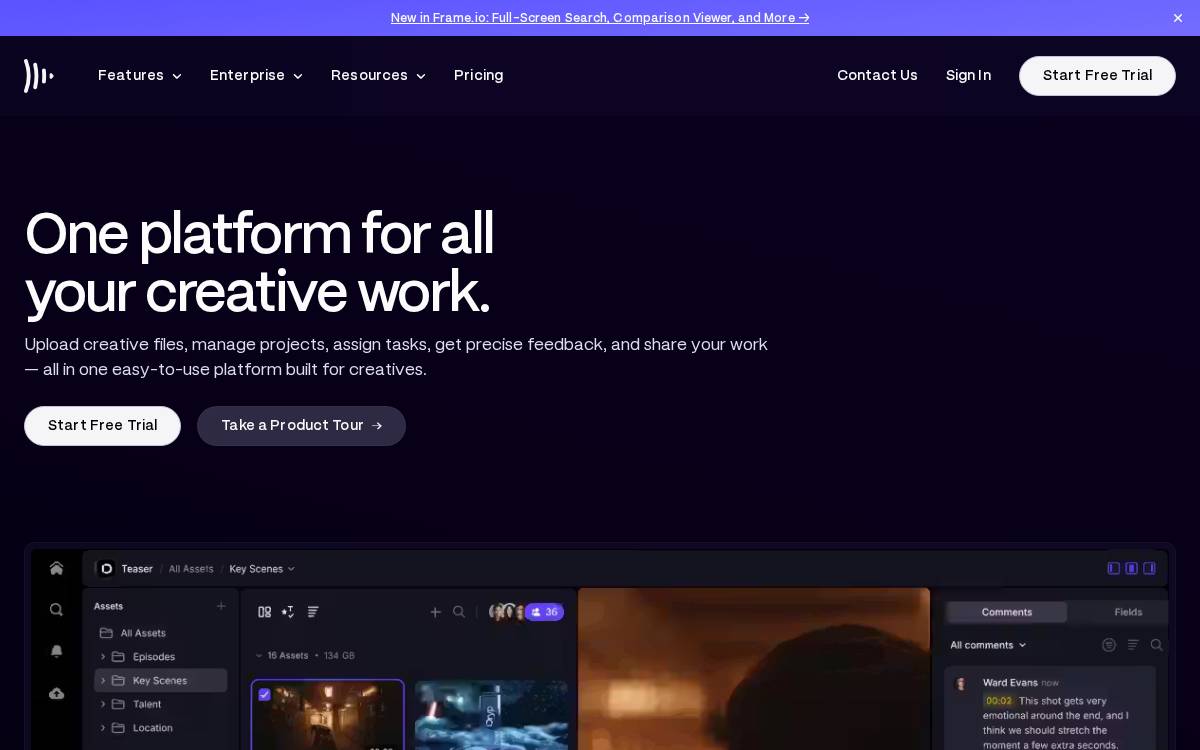Click the sparkle text fields icon
The width and height of the screenshot is (1200, 750).
[x=288, y=611]
